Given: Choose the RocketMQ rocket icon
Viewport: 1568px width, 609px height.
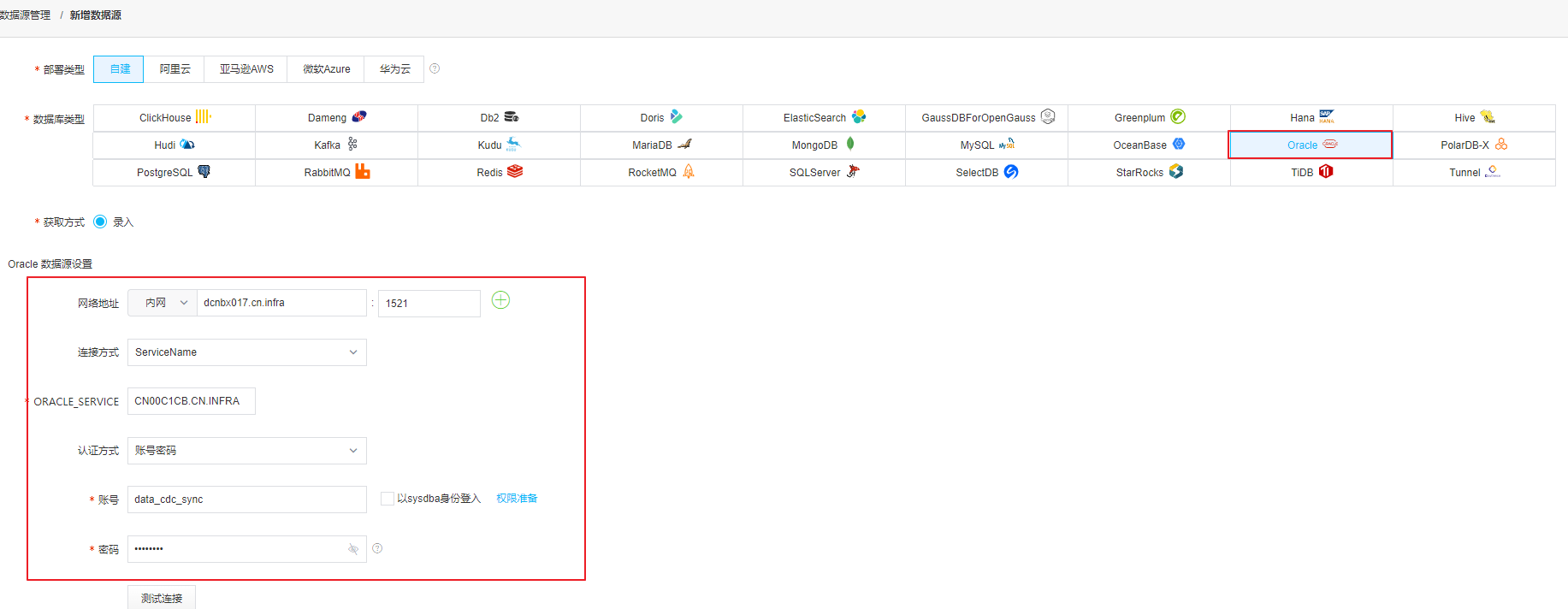Looking at the screenshot, I should pos(689,171).
